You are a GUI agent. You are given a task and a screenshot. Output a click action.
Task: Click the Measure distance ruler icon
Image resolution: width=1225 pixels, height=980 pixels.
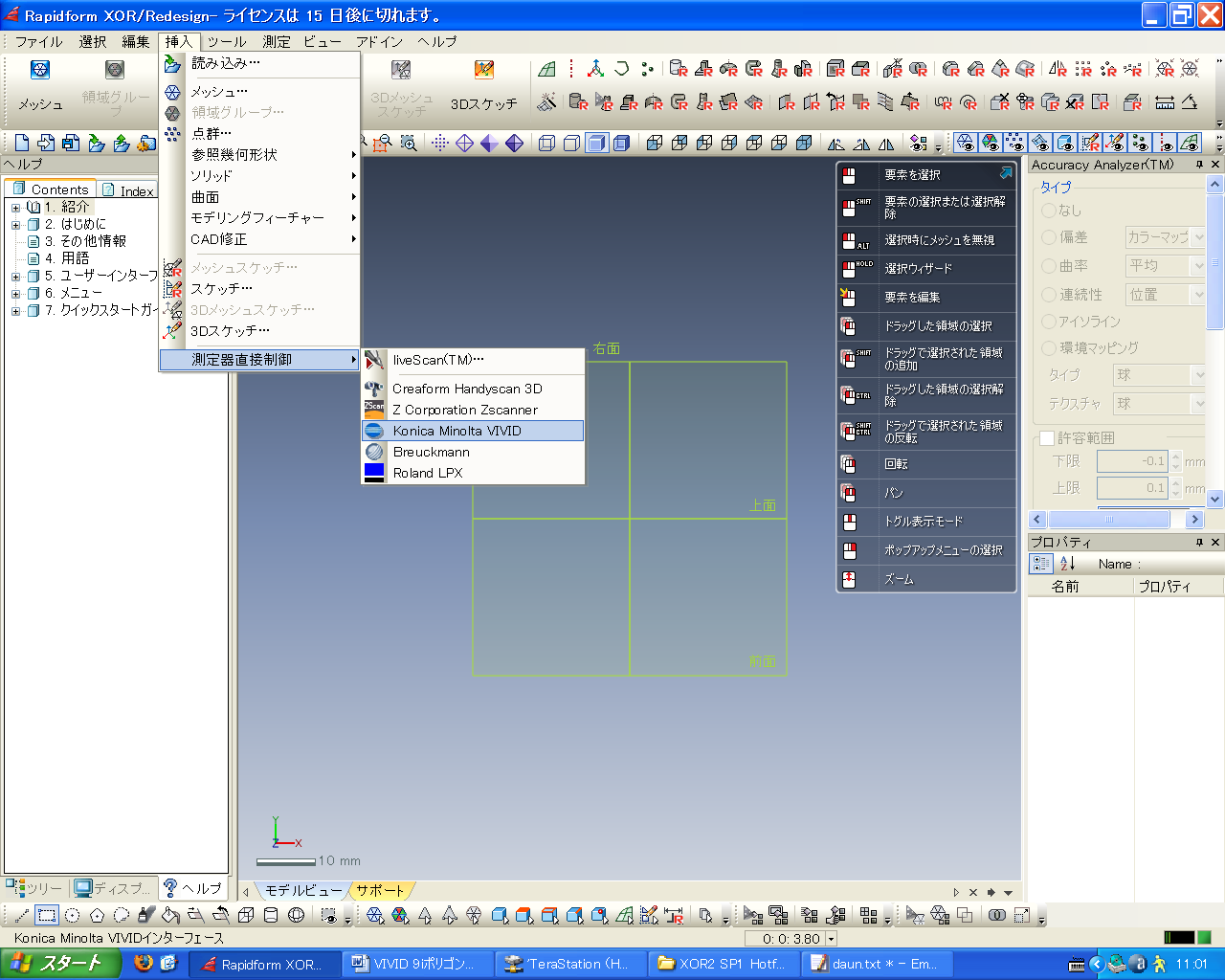click(1165, 101)
